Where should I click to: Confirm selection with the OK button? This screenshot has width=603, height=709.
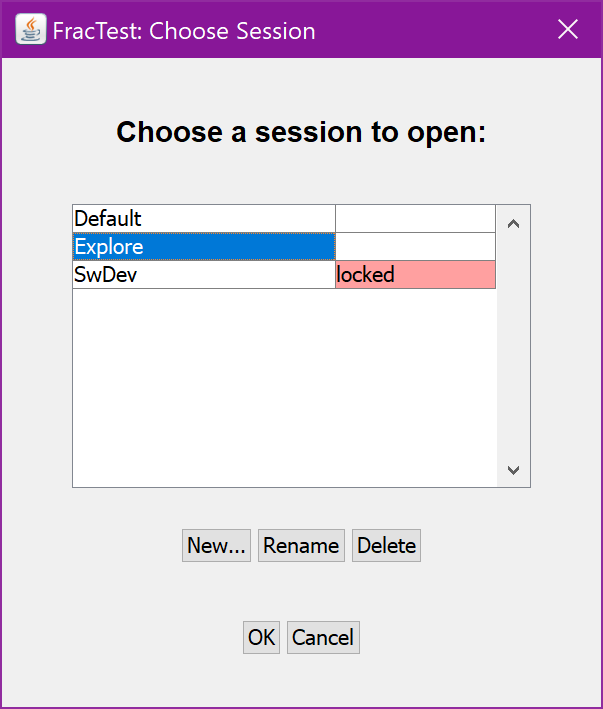coord(262,638)
